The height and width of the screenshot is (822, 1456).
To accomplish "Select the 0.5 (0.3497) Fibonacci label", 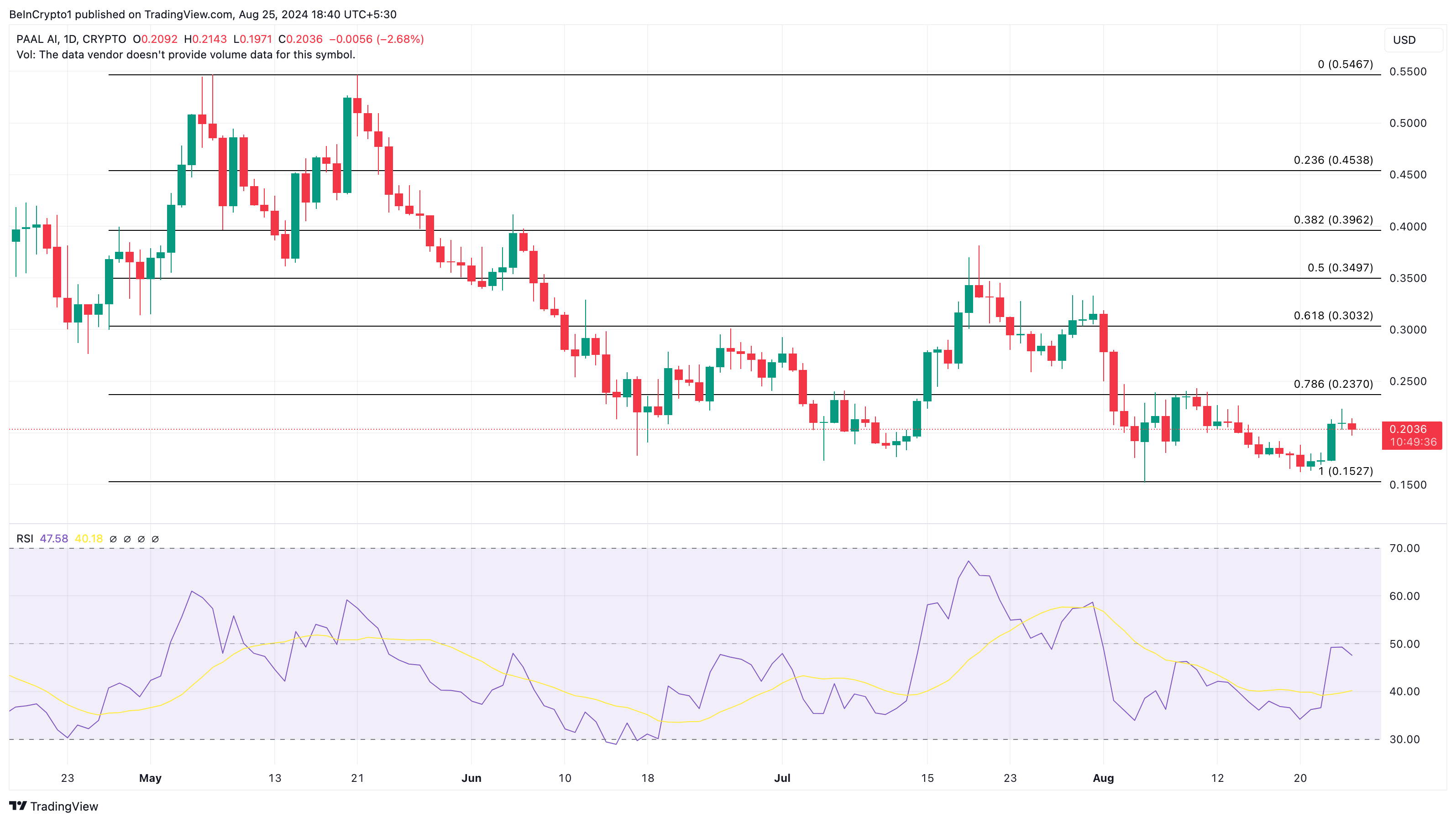I will point(1340,268).
